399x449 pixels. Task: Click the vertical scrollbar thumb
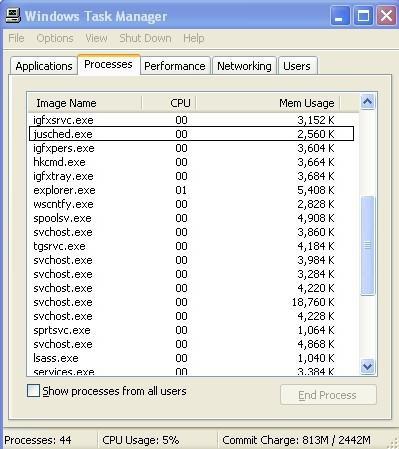[367, 246]
